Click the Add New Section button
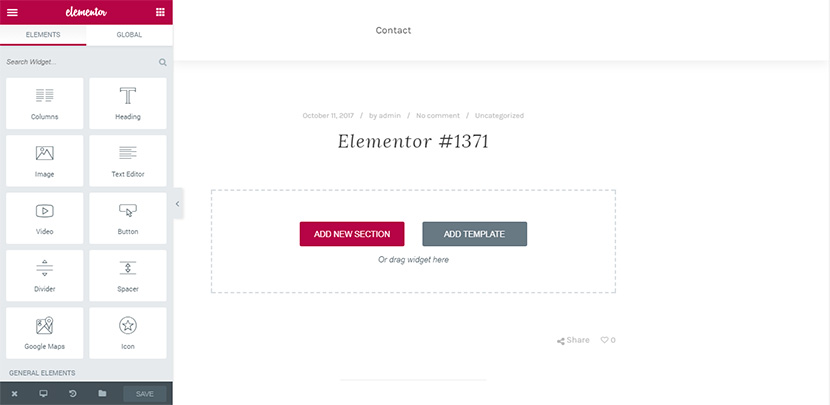 [352, 234]
